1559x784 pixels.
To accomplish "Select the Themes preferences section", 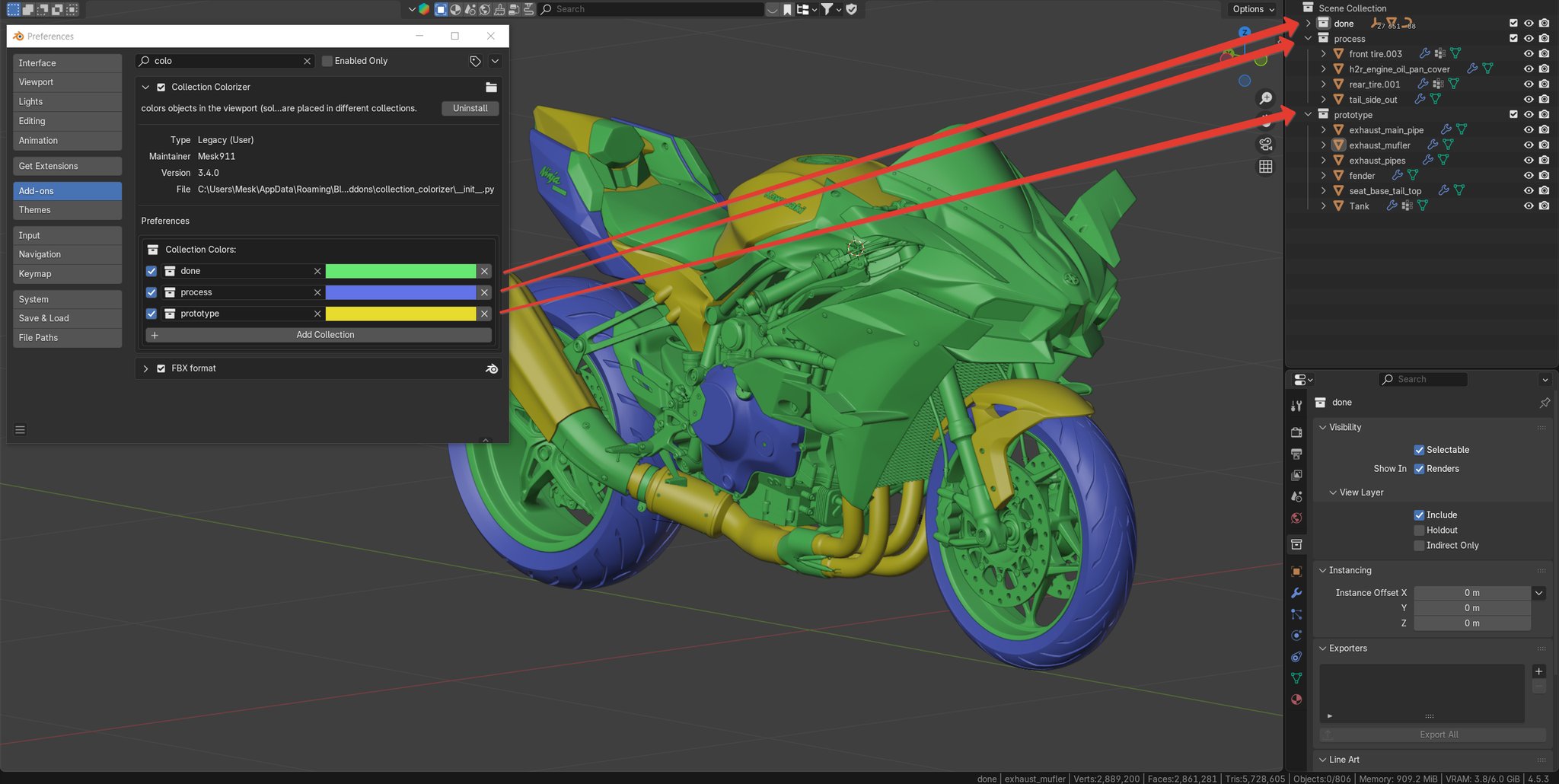I will click(x=67, y=210).
